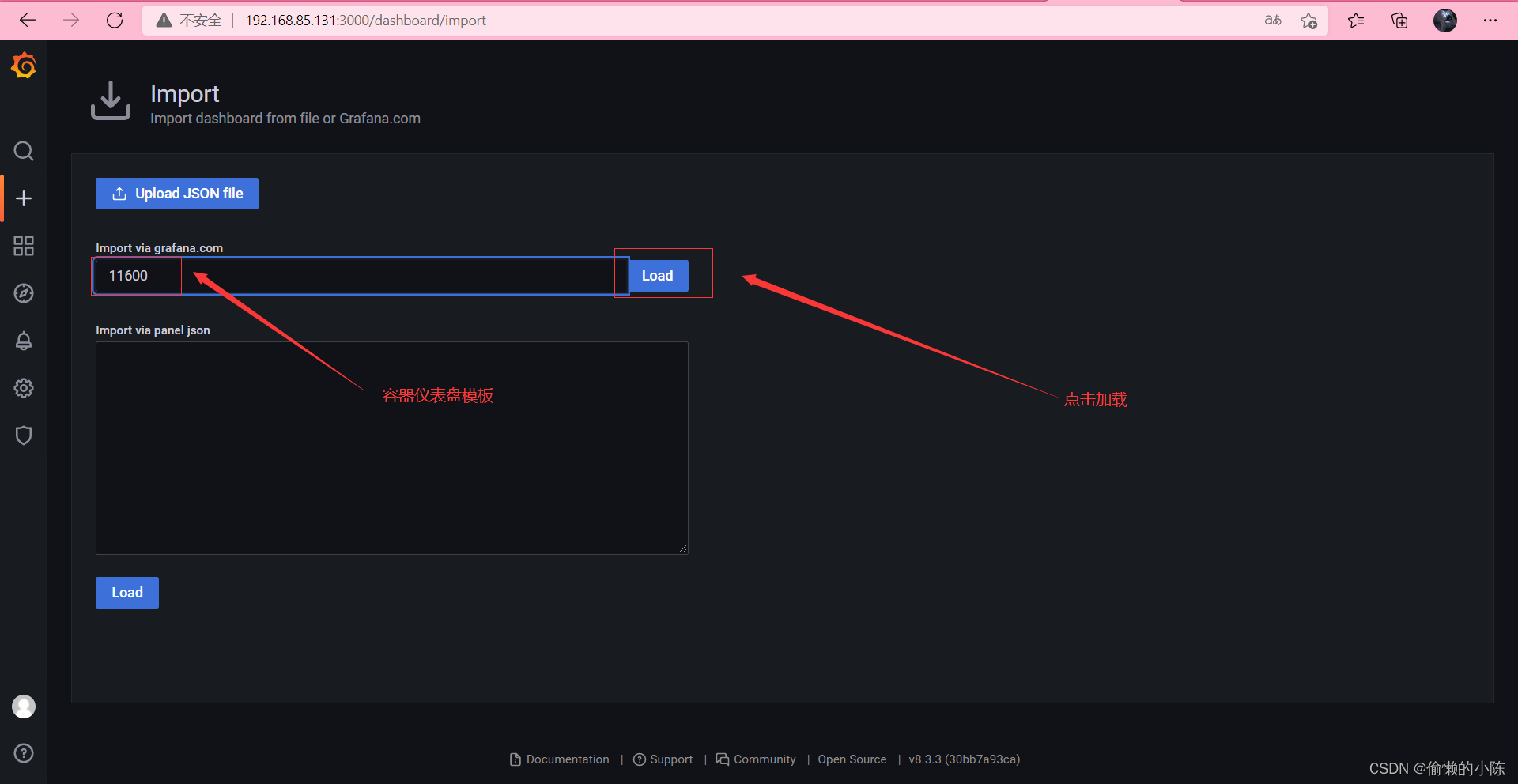Click the Import page heading text
Screen dimensions: 1518x784
click(x=185, y=94)
